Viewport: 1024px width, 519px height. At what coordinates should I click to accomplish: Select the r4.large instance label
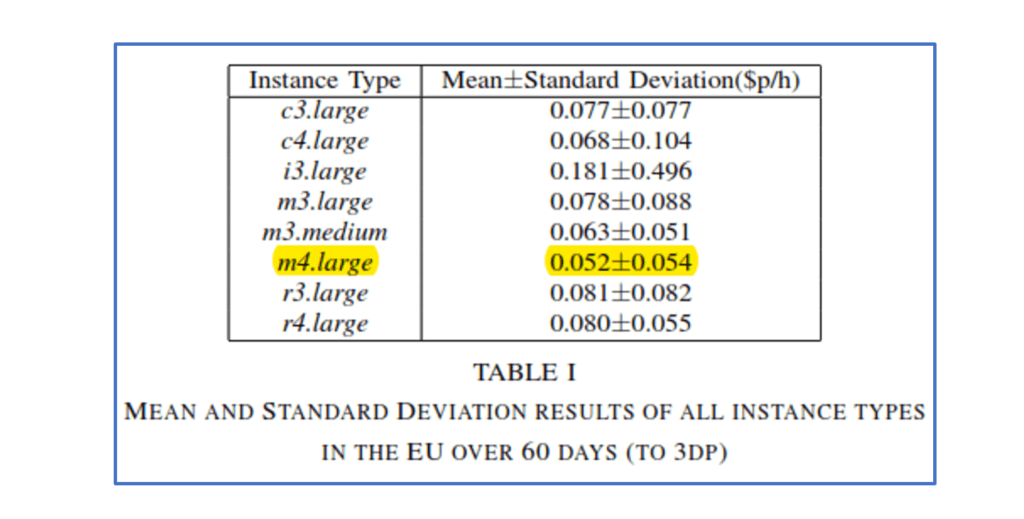[x=325, y=323]
